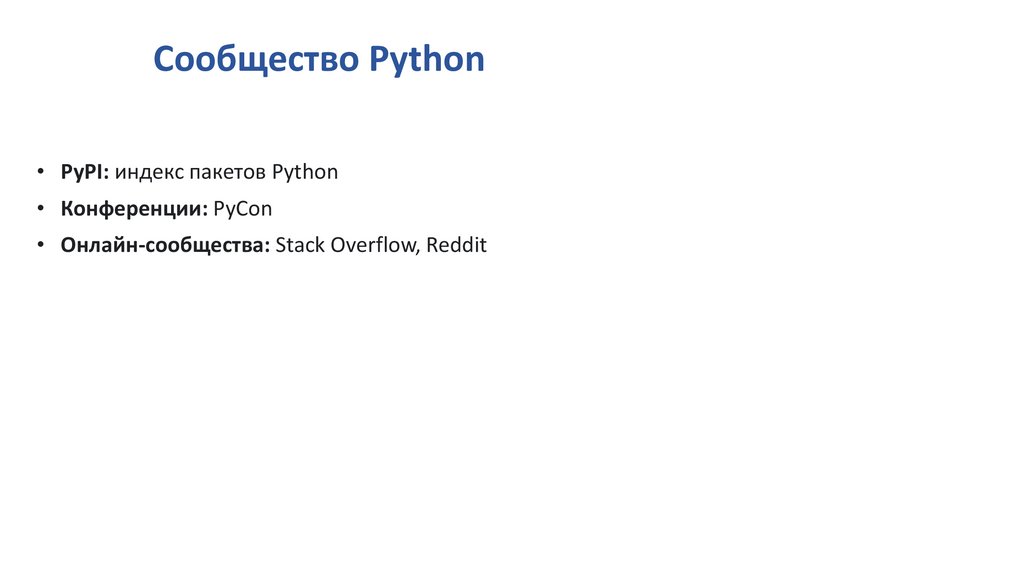Click the bullet marker before "PyPI"

pyautogui.click(x=39, y=172)
